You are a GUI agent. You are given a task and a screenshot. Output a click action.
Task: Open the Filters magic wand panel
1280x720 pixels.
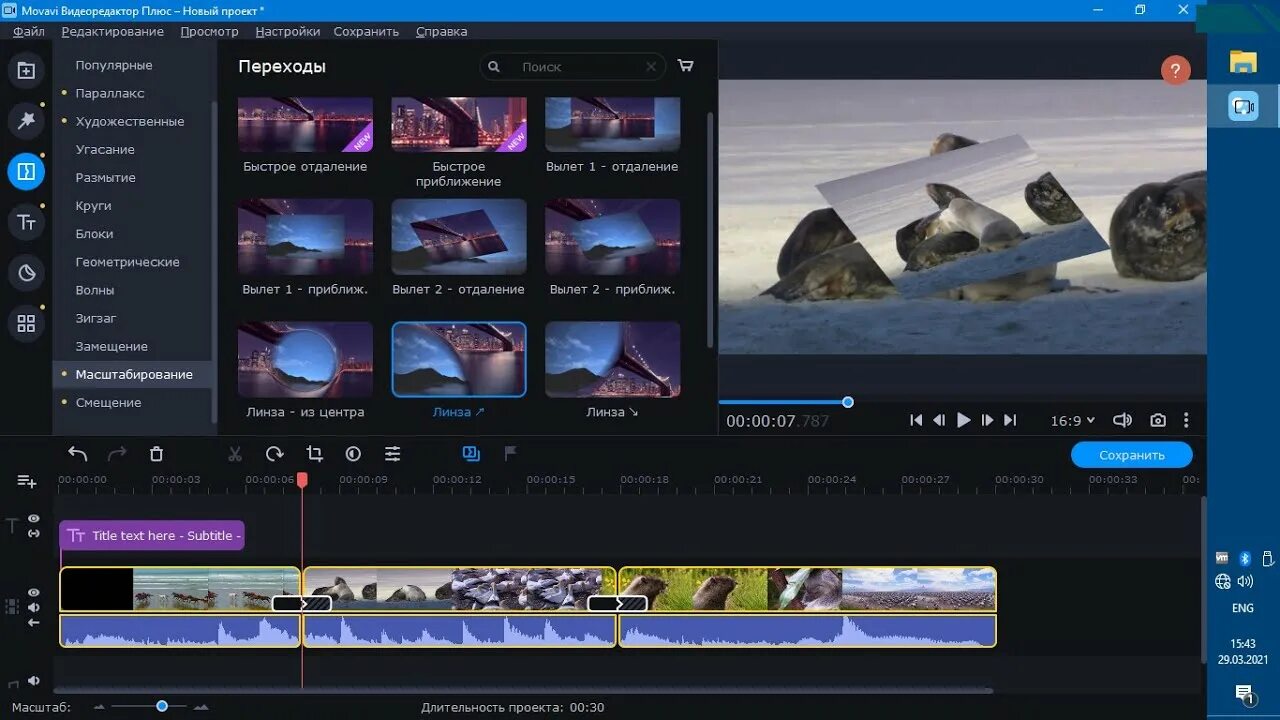pos(26,121)
